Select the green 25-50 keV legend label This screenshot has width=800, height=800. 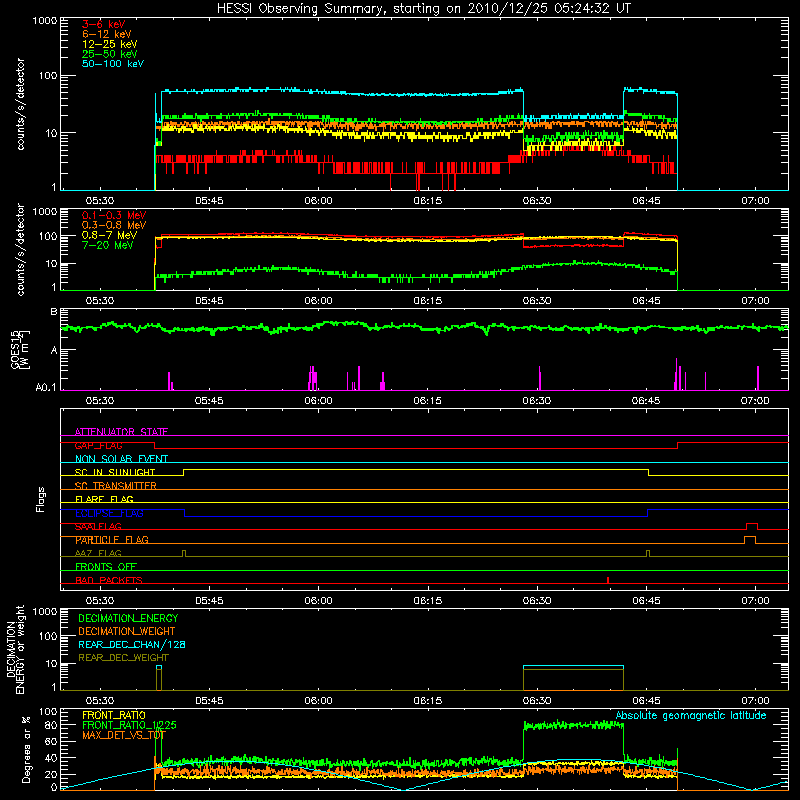tap(110, 54)
